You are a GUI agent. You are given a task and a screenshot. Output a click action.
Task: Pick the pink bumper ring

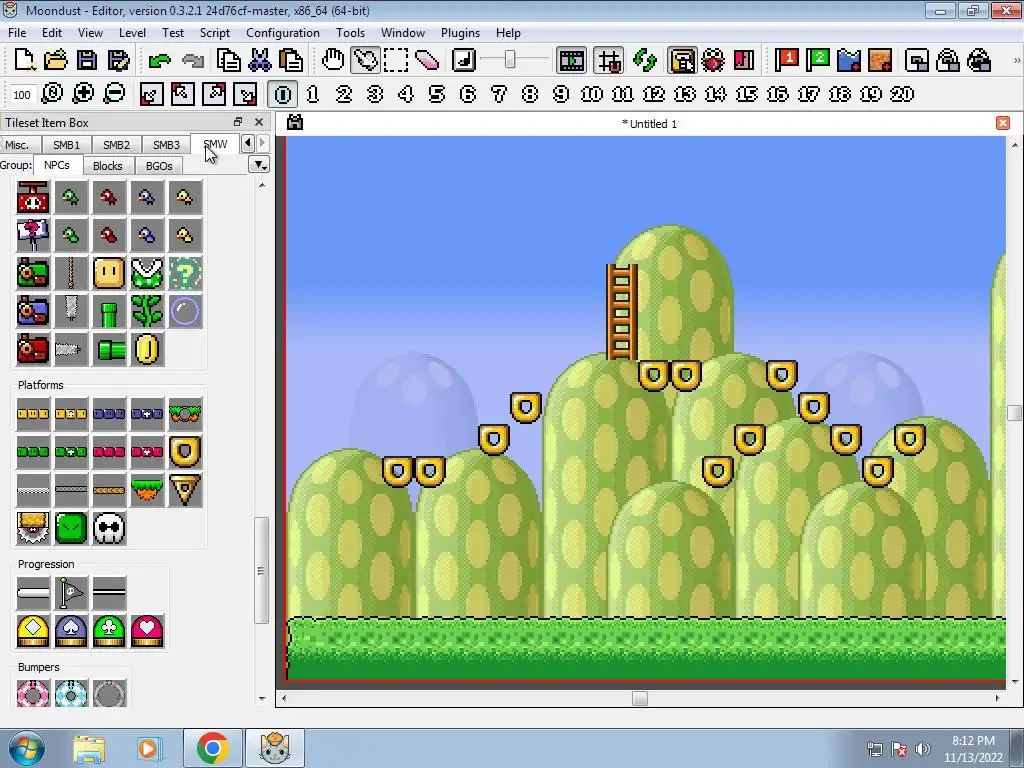(x=33, y=694)
